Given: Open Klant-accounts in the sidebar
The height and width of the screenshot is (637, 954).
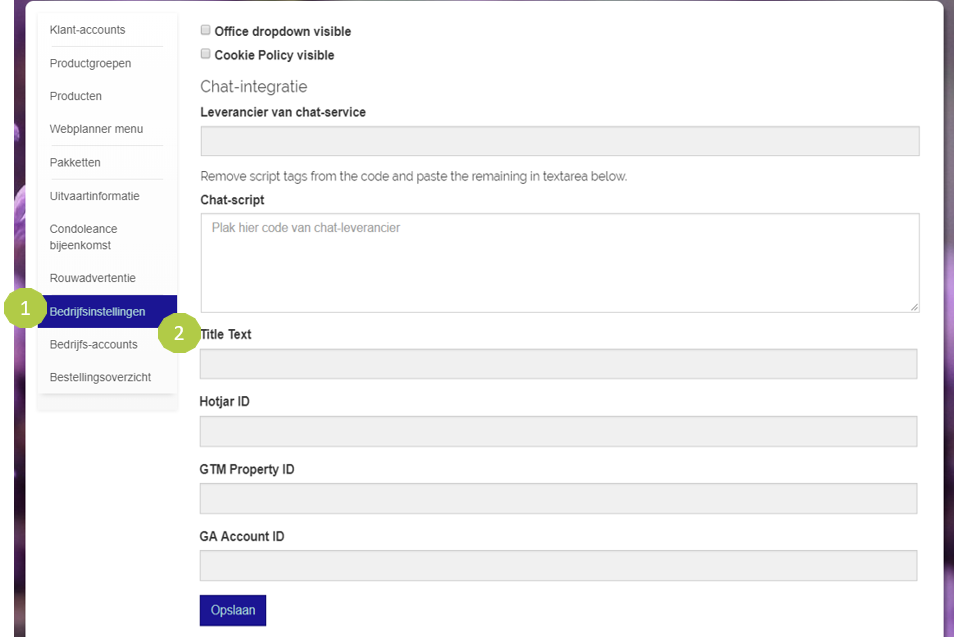Looking at the screenshot, I should pyautogui.click(x=88, y=30).
